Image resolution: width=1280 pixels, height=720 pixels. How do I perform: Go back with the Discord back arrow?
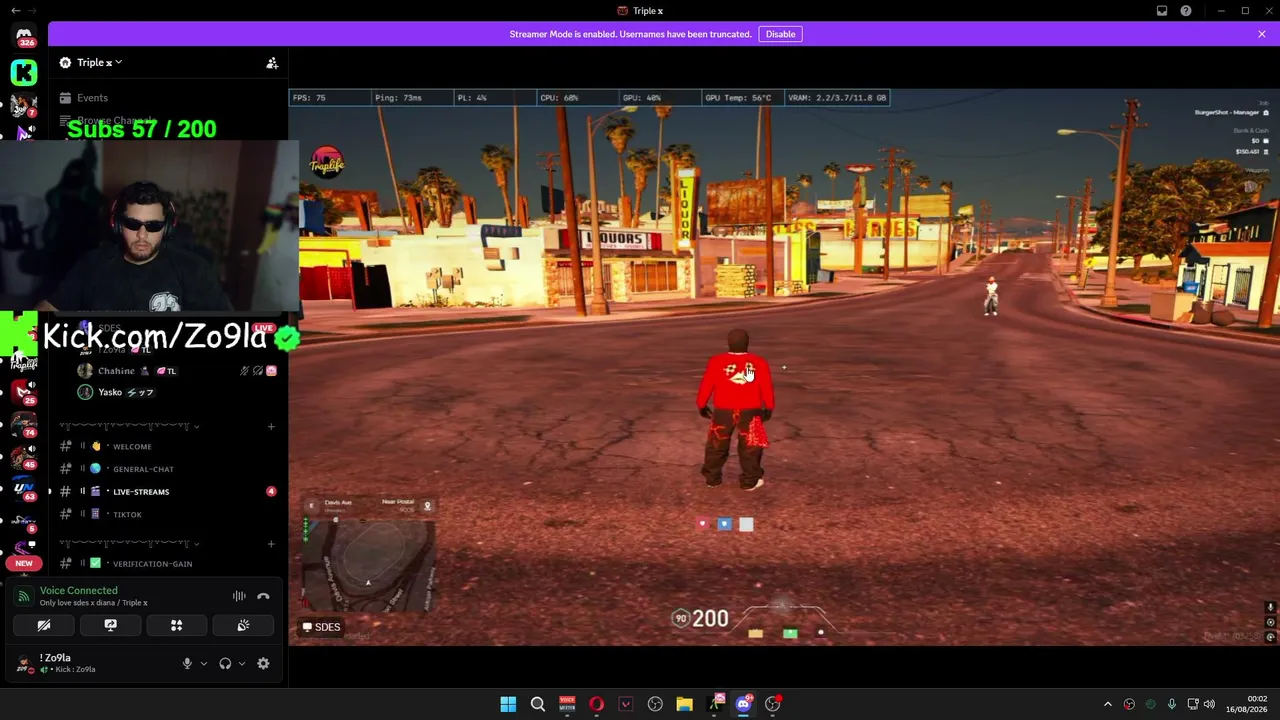point(15,11)
